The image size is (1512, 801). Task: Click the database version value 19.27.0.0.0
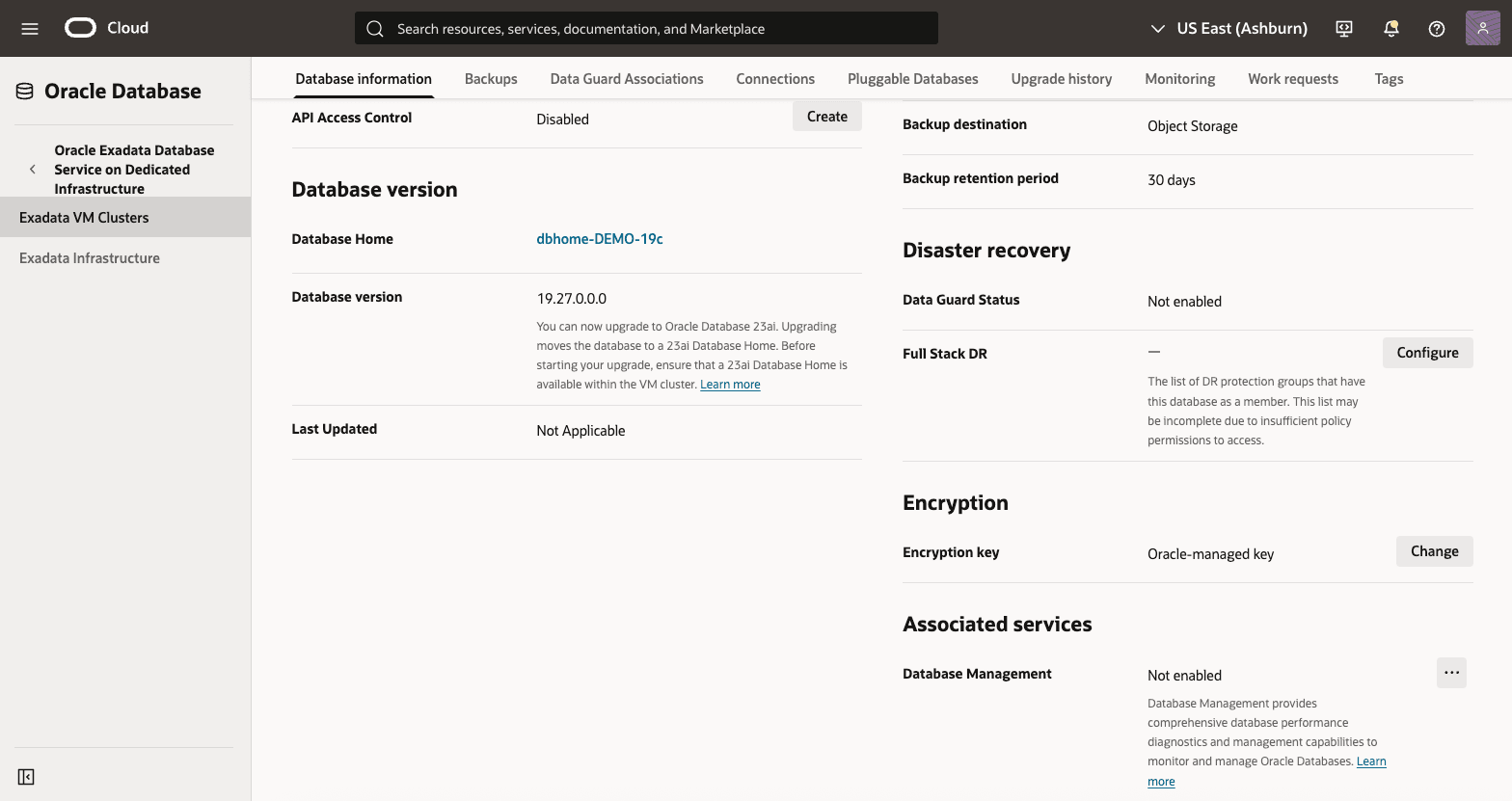pyautogui.click(x=572, y=299)
